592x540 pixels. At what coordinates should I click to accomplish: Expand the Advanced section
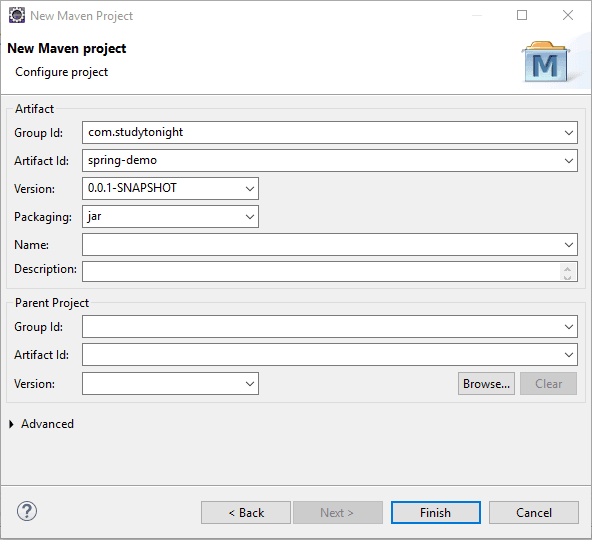coord(11,424)
